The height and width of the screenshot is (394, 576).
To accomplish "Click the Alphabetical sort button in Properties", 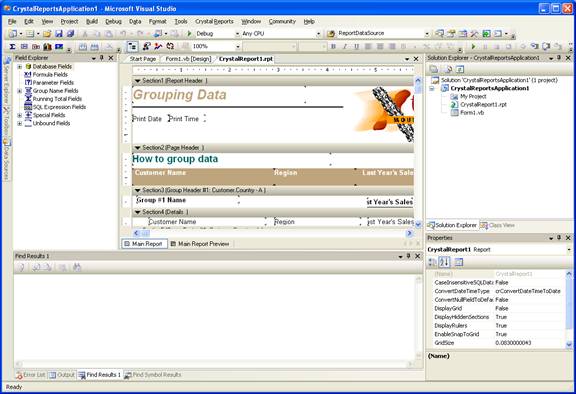I will pos(445,262).
